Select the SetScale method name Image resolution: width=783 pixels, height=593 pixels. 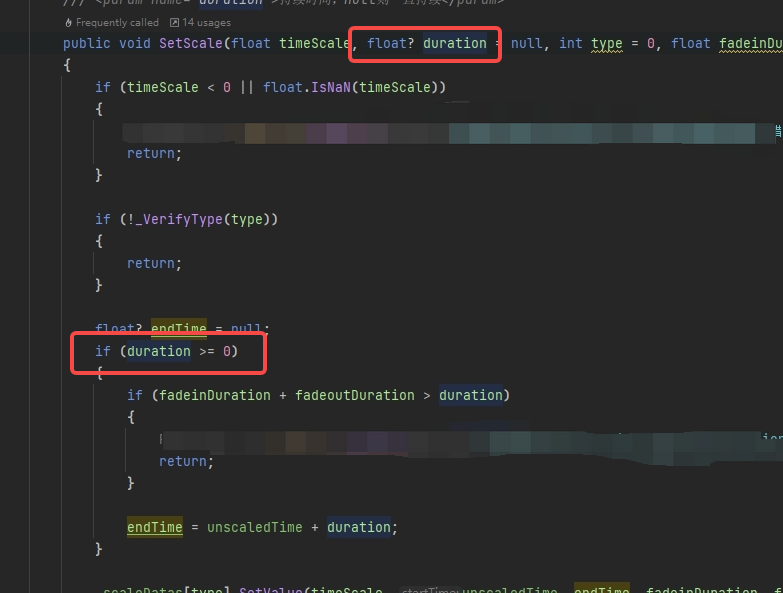(x=191, y=43)
